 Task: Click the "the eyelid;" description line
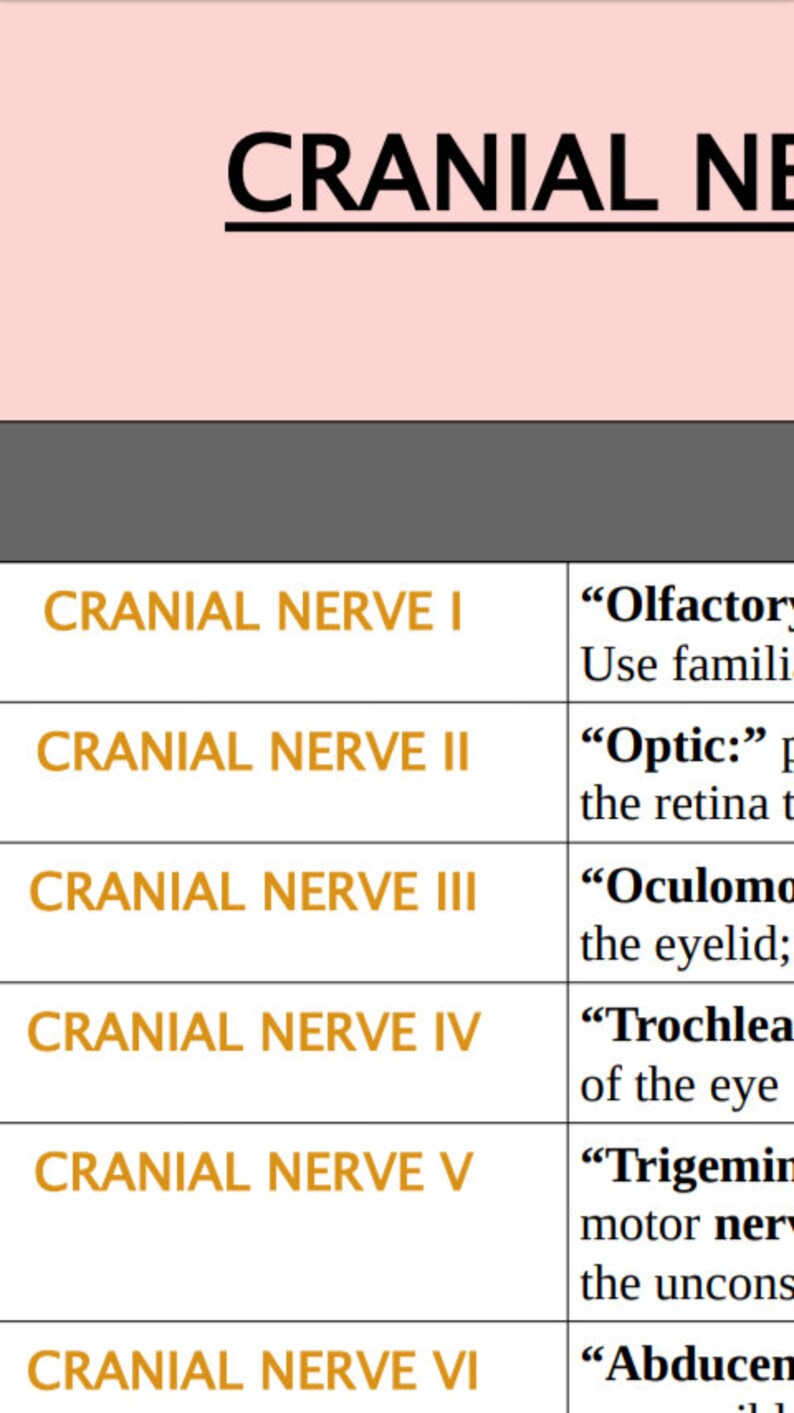click(x=686, y=945)
